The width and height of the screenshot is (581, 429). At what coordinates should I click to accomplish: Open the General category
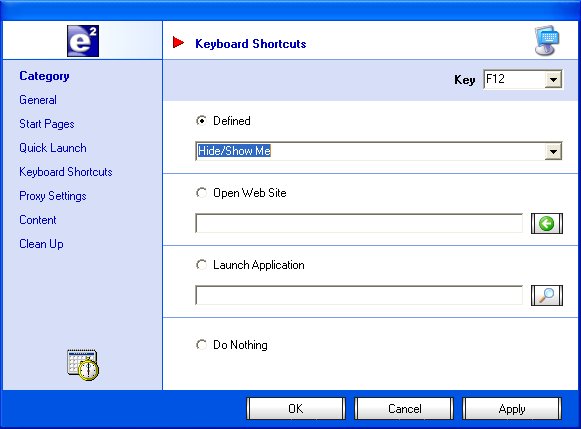[x=38, y=100]
